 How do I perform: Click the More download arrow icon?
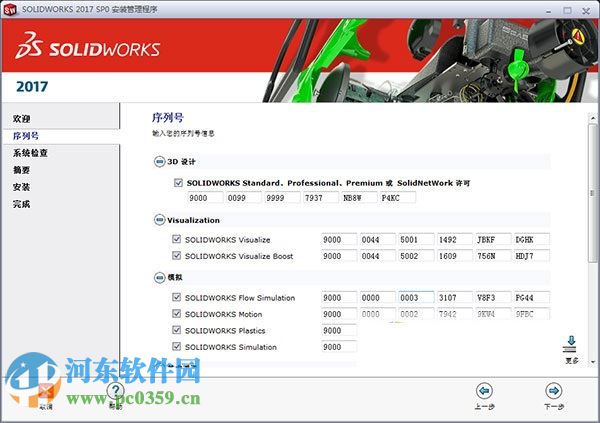click(571, 345)
